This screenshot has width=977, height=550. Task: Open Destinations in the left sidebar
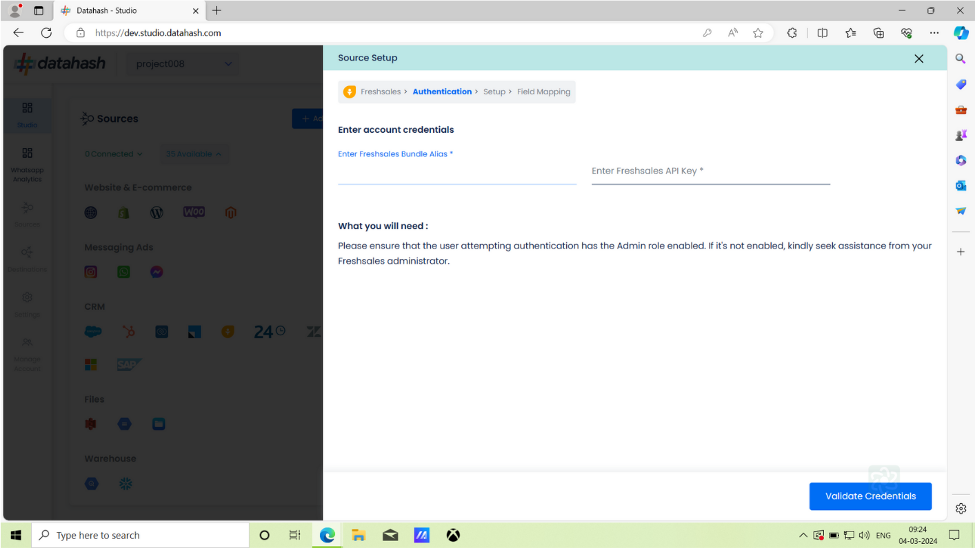click(x=27, y=259)
